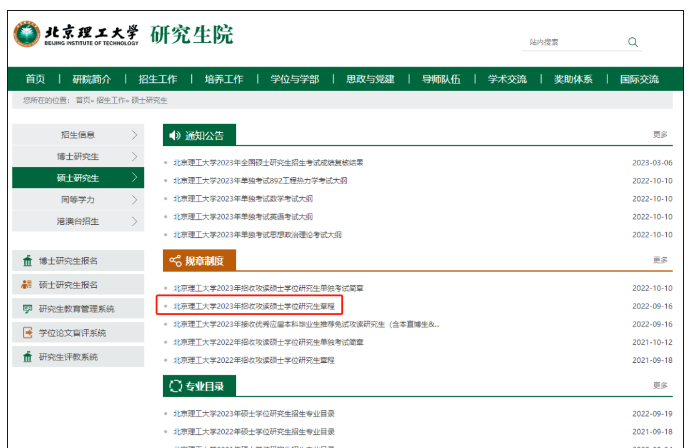
Task: Click the speaker icon beside 通知公告
Action: pyautogui.click(x=176, y=134)
